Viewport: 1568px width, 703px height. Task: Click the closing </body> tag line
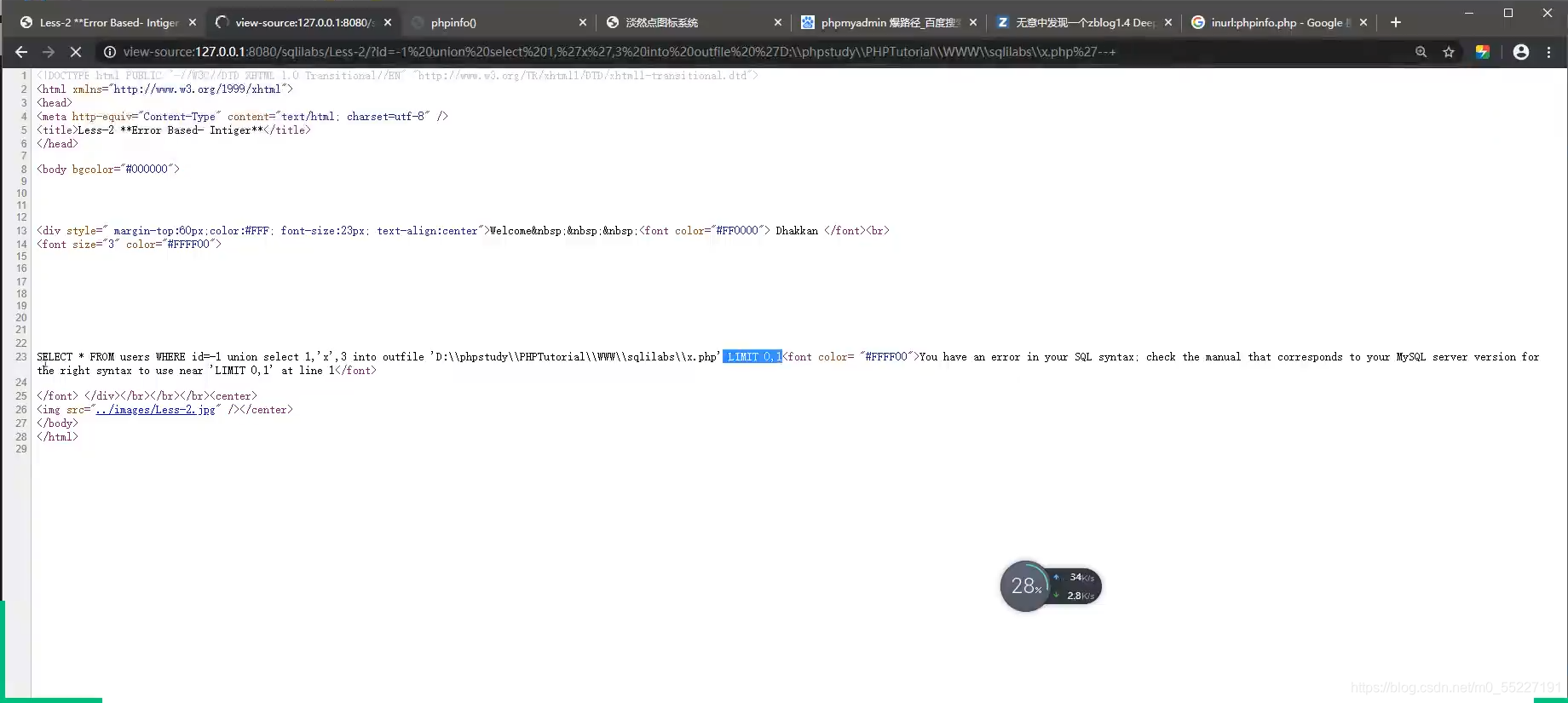(57, 424)
